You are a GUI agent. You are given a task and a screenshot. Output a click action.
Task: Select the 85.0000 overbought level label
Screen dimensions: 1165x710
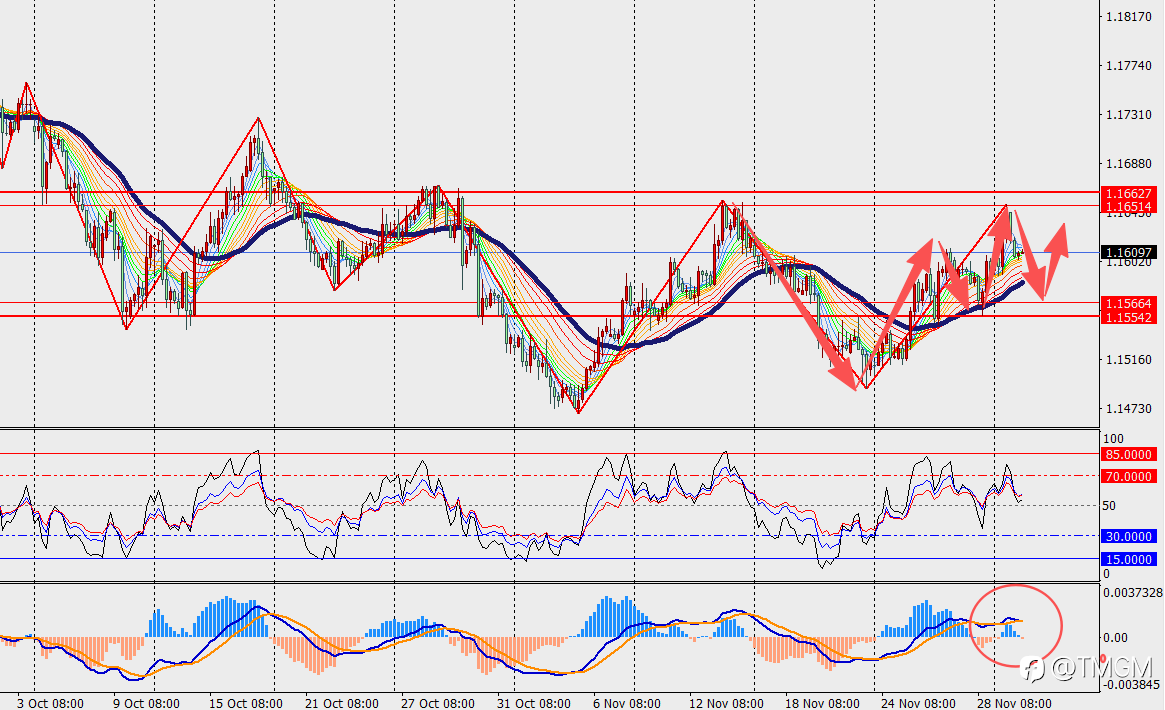(1129, 454)
